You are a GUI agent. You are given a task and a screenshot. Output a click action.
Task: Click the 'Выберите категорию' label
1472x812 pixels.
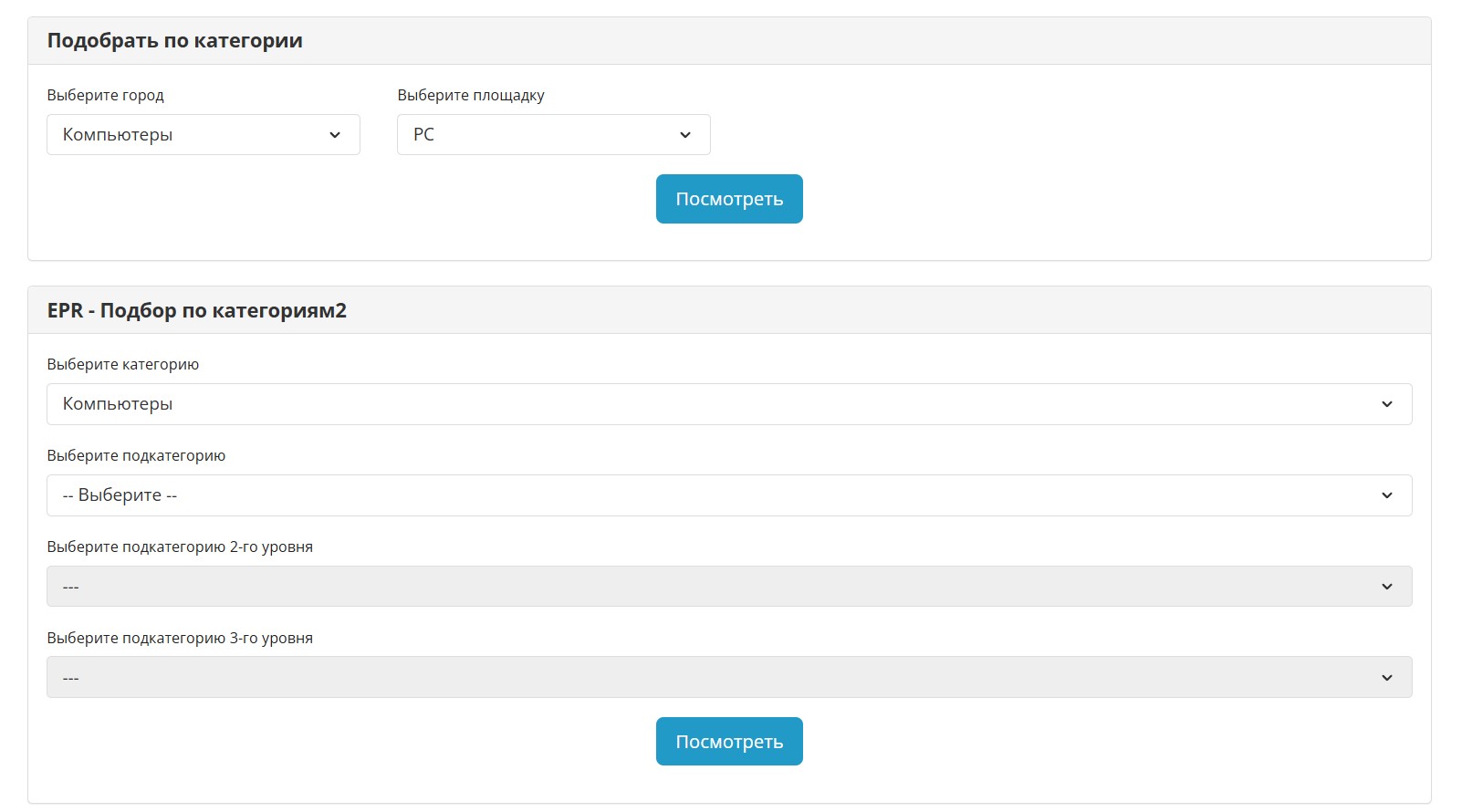(x=123, y=364)
